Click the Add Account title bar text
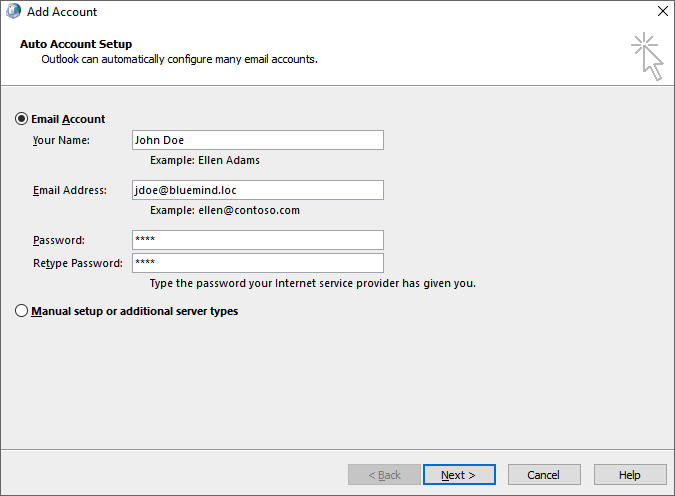Viewport: 675px width, 496px height. [x=62, y=12]
